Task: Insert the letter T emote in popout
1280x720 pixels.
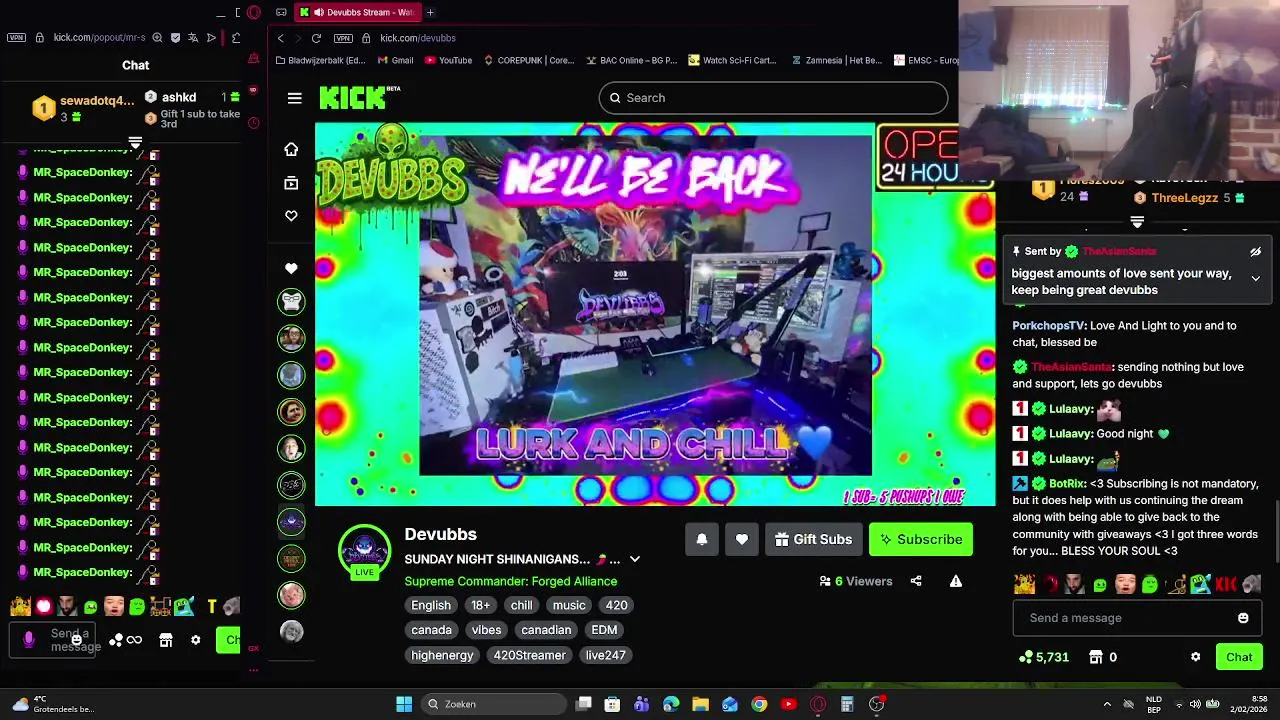Action: click(x=212, y=606)
